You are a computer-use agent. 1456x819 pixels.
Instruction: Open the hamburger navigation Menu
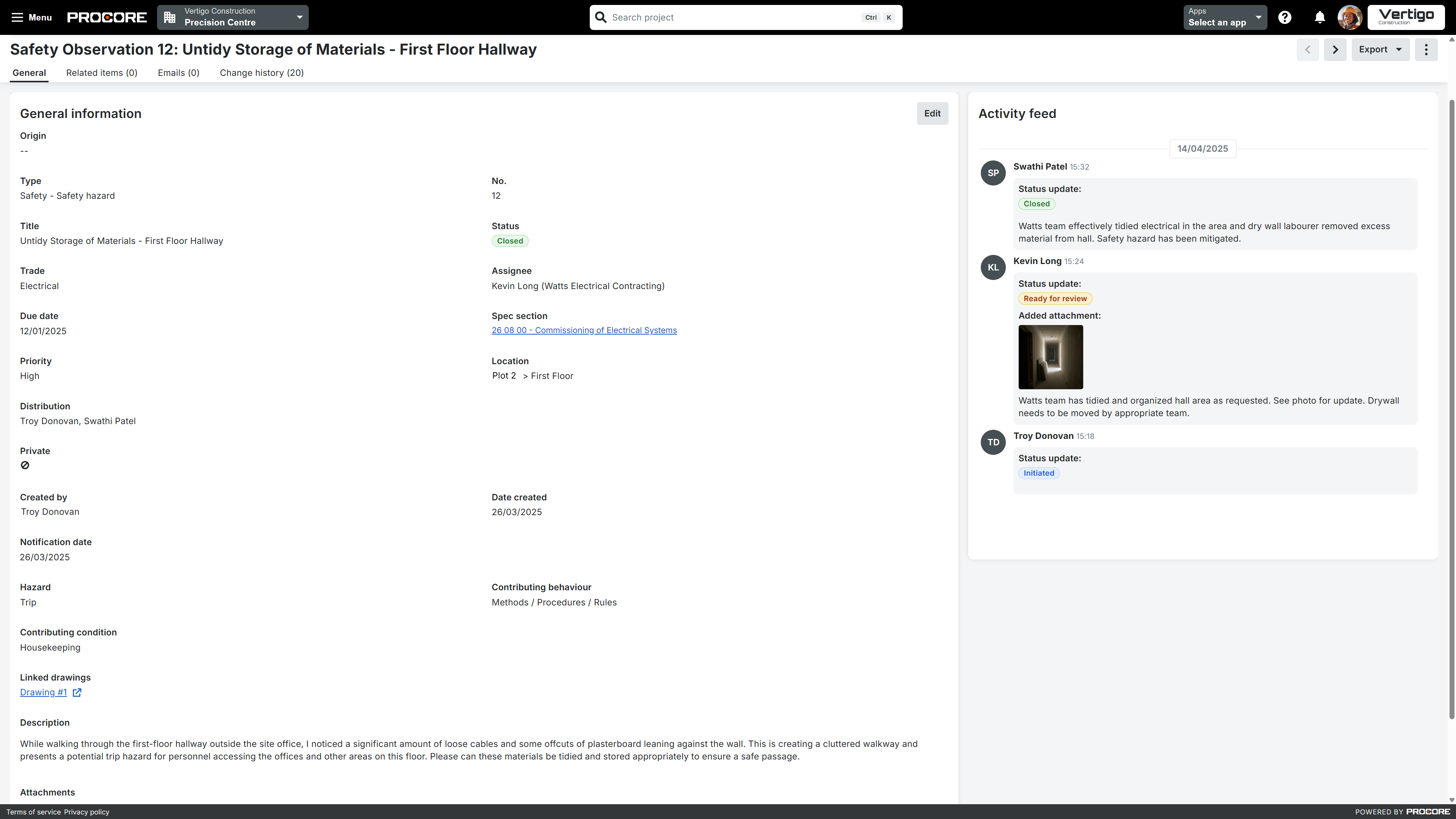point(31,17)
